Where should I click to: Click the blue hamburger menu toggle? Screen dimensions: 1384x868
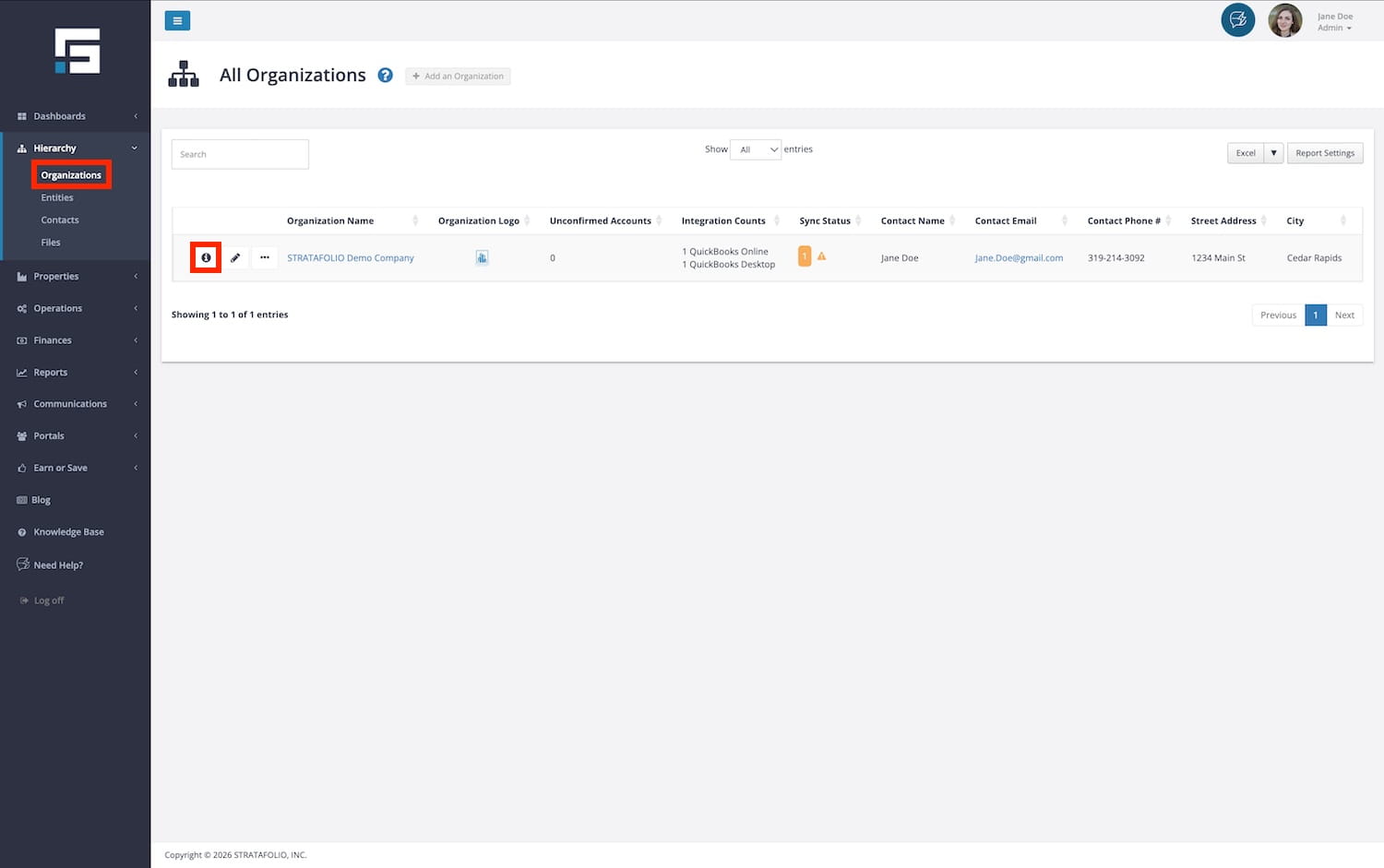coord(177,20)
